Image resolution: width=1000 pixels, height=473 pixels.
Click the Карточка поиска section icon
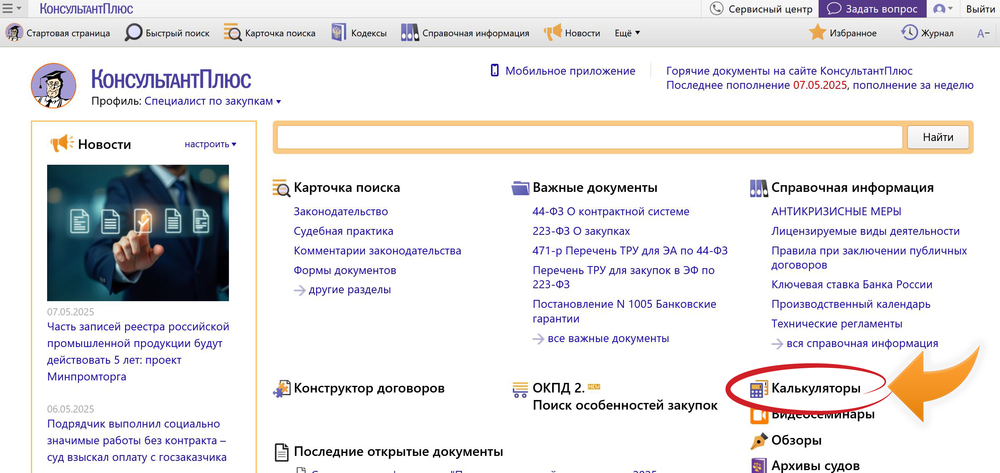click(281, 187)
